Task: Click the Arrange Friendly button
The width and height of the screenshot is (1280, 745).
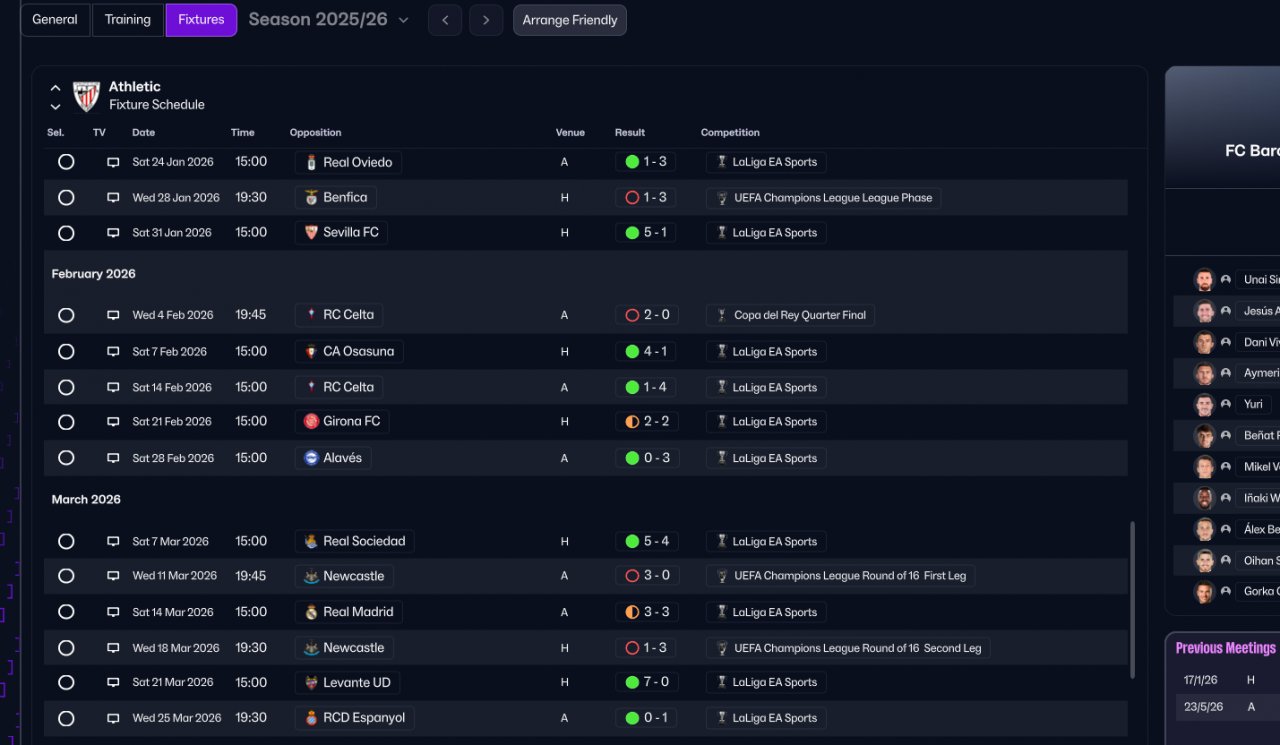Action: tap(570, 20)
